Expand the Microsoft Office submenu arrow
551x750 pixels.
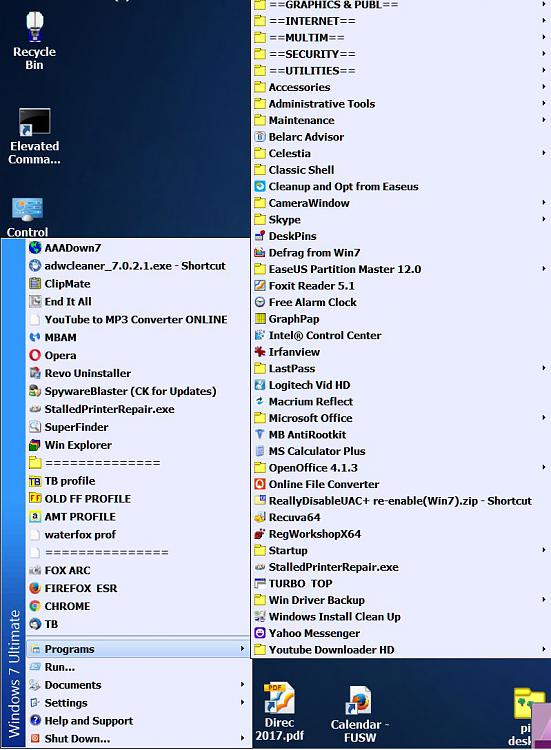(543, 418)
